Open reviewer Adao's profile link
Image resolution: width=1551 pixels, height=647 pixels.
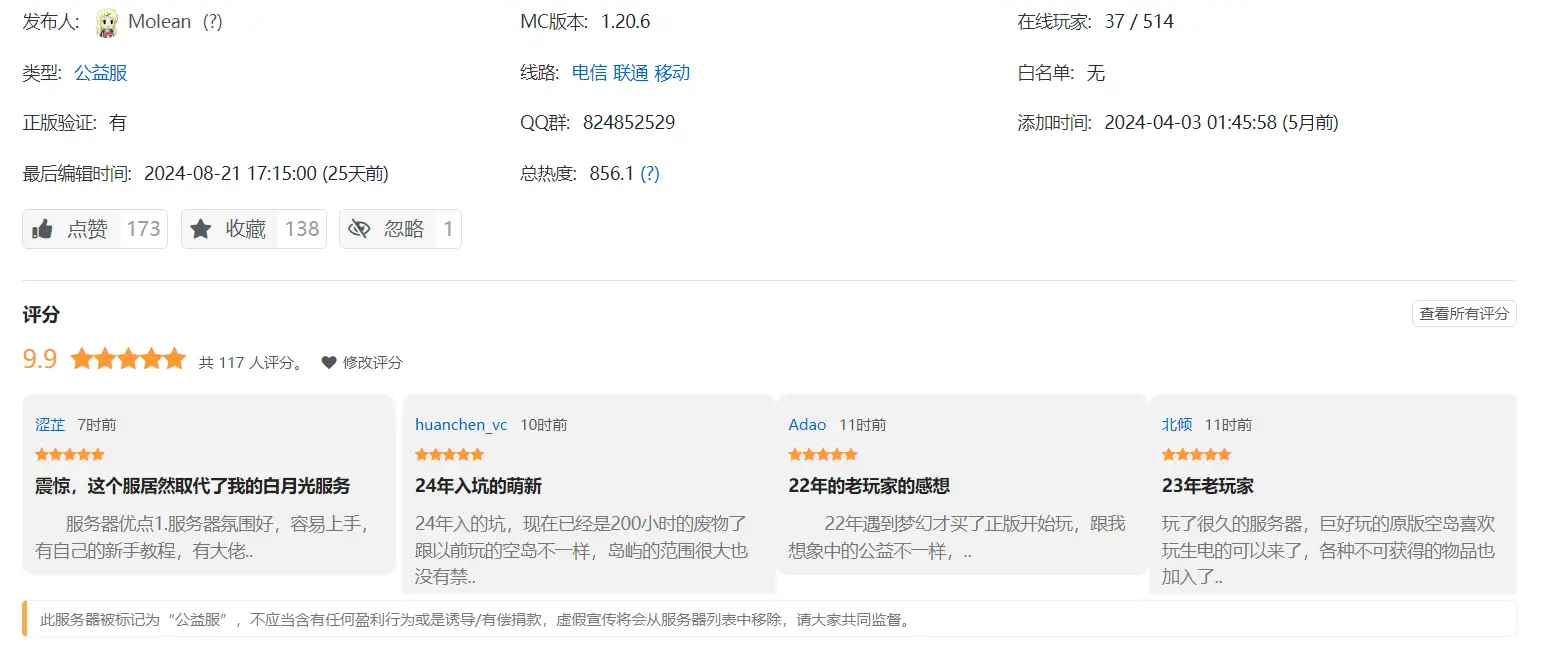point(808,424)
